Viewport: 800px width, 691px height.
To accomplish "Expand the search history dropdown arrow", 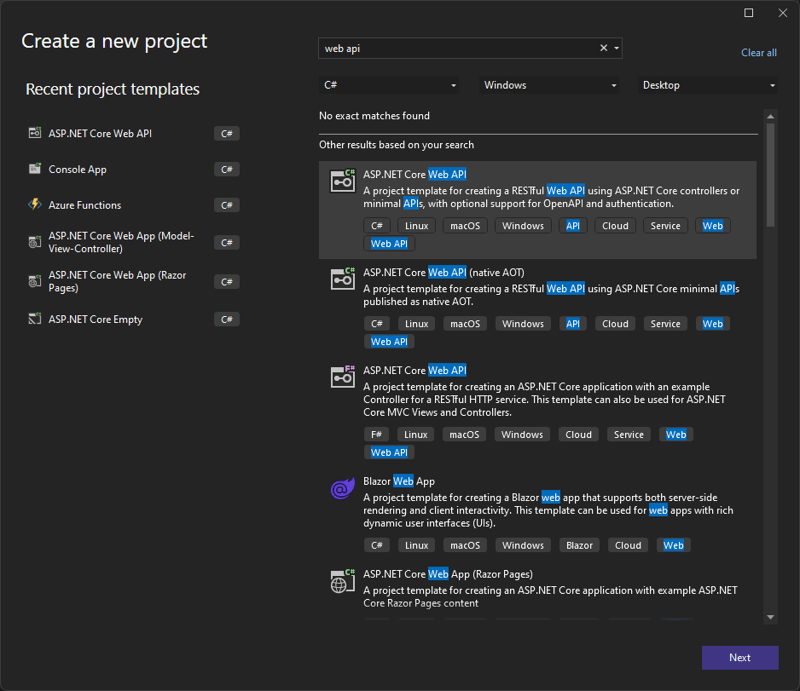I will (x=616, y=48).
